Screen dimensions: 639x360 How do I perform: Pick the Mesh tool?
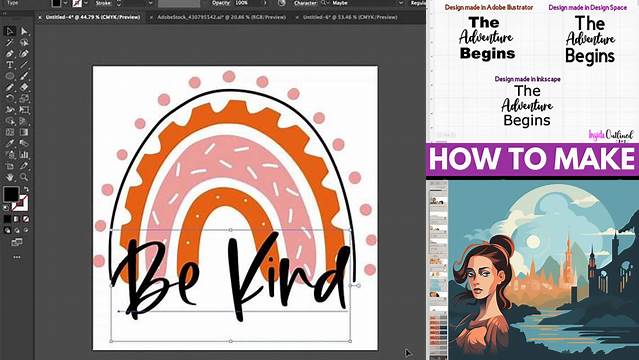pyautogui.click(x=10, y=132)
